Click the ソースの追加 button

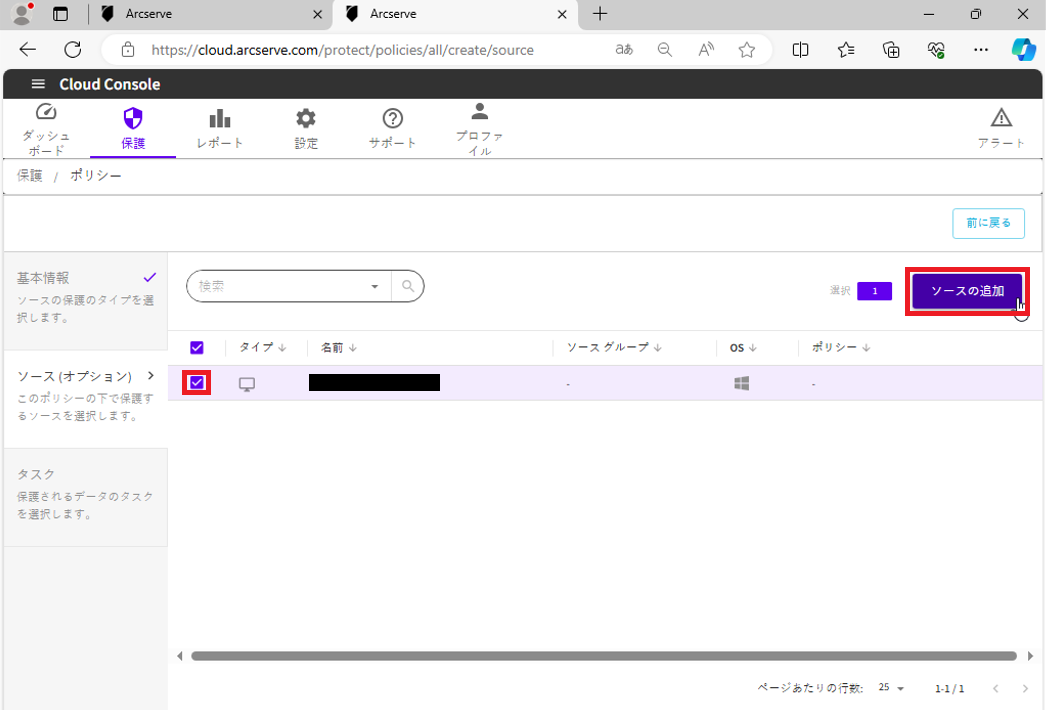click(x=967, y=291)
